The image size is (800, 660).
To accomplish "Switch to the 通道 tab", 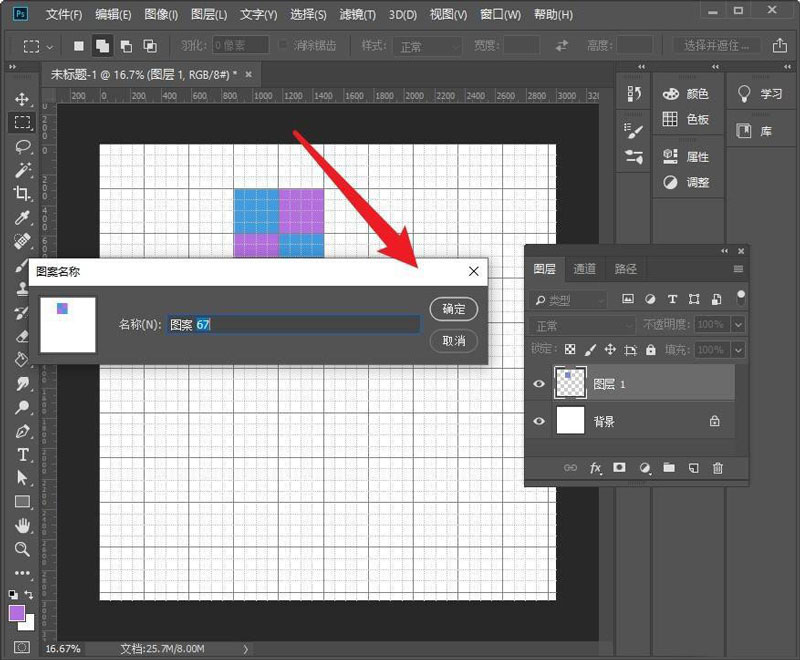I will pos(585,269).
